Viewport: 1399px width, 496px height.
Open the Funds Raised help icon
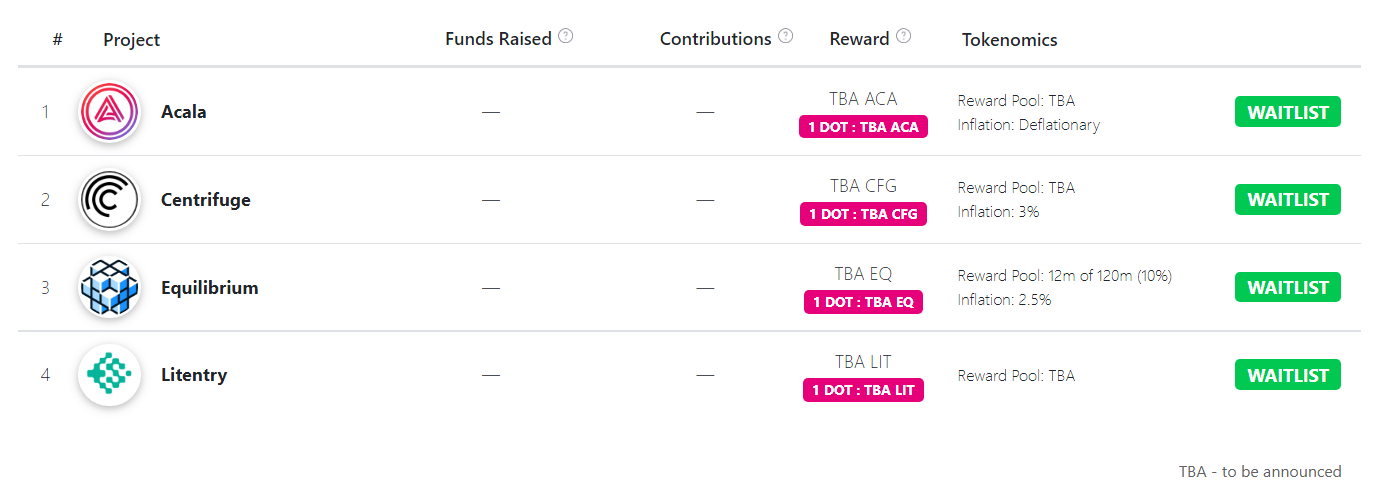click(566, 36)
